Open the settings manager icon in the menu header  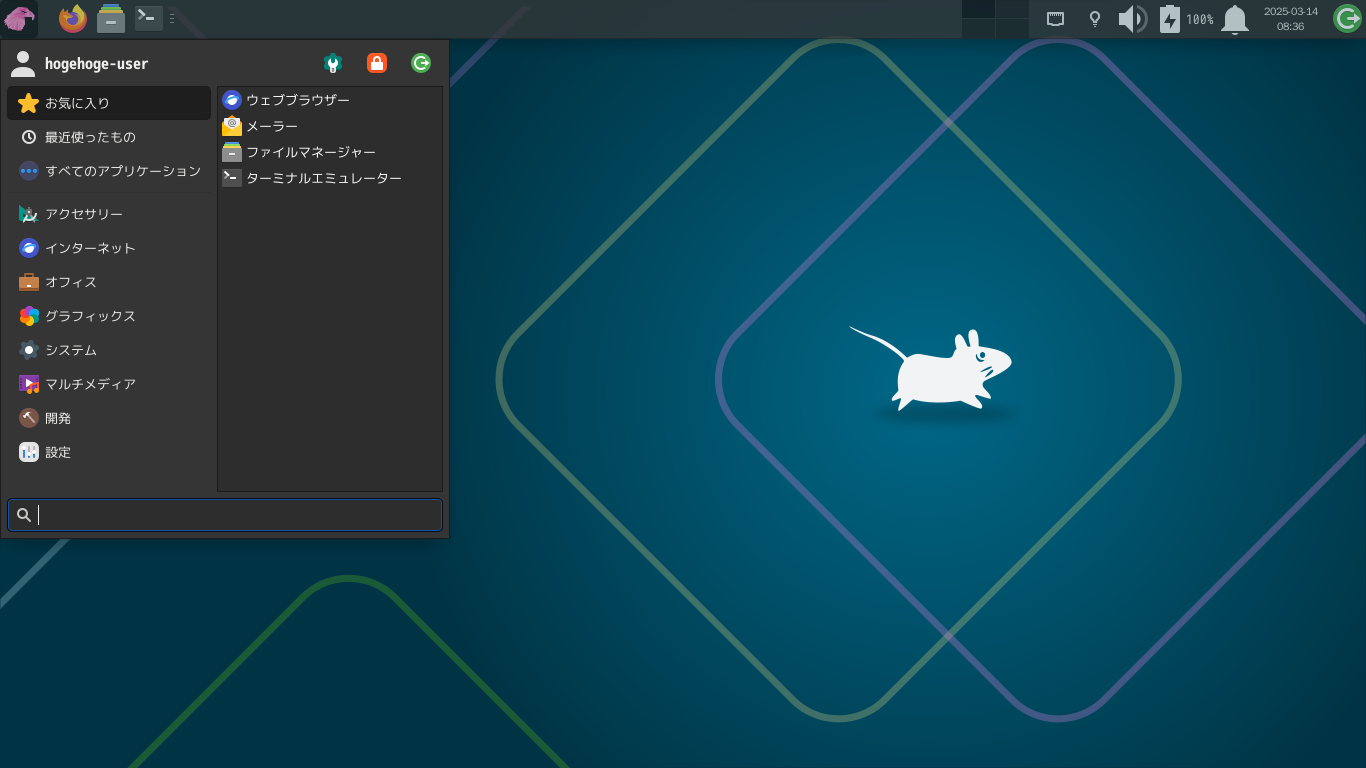coord(333,63)
